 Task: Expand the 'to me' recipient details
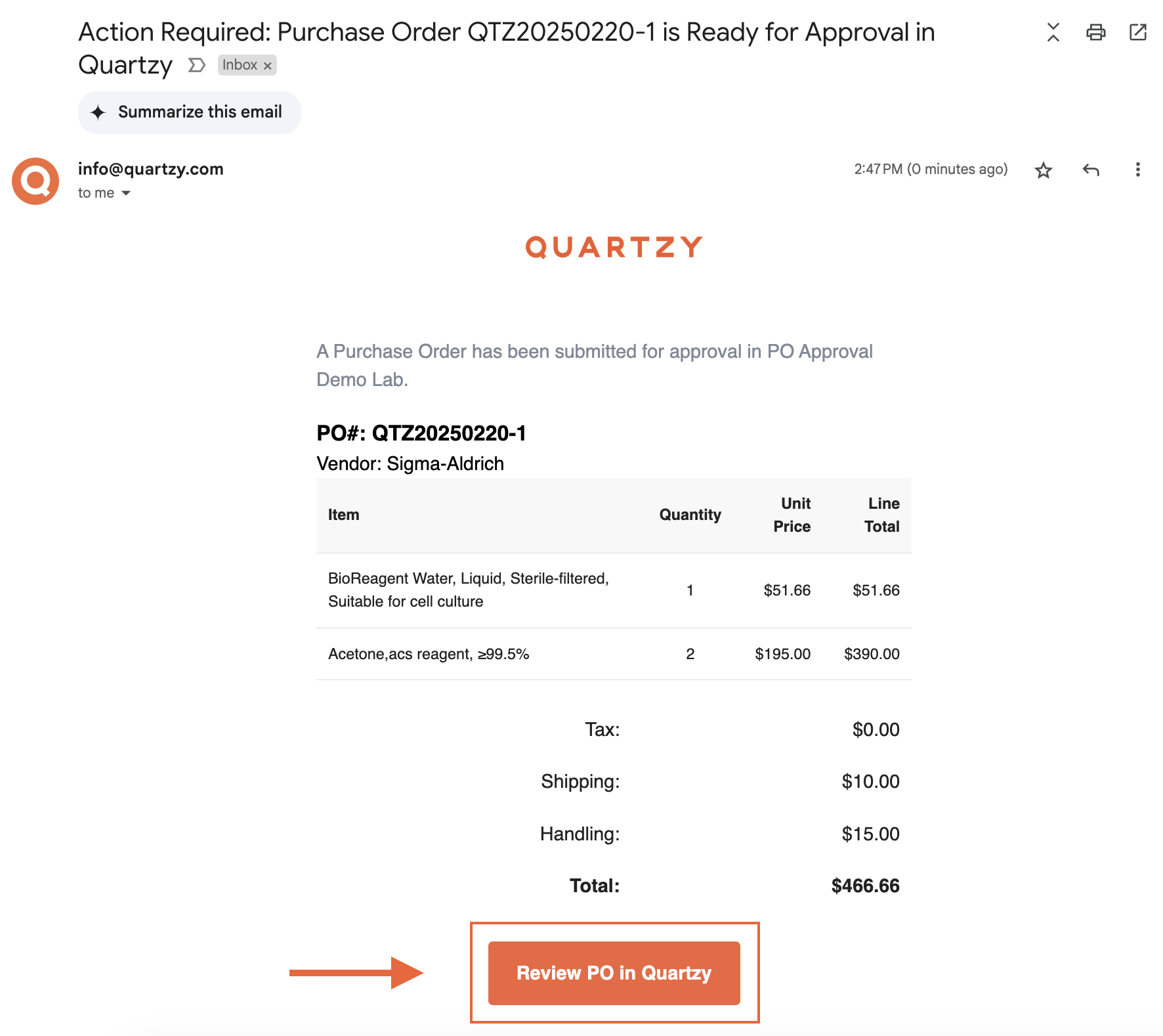click(x=126, y=193)
